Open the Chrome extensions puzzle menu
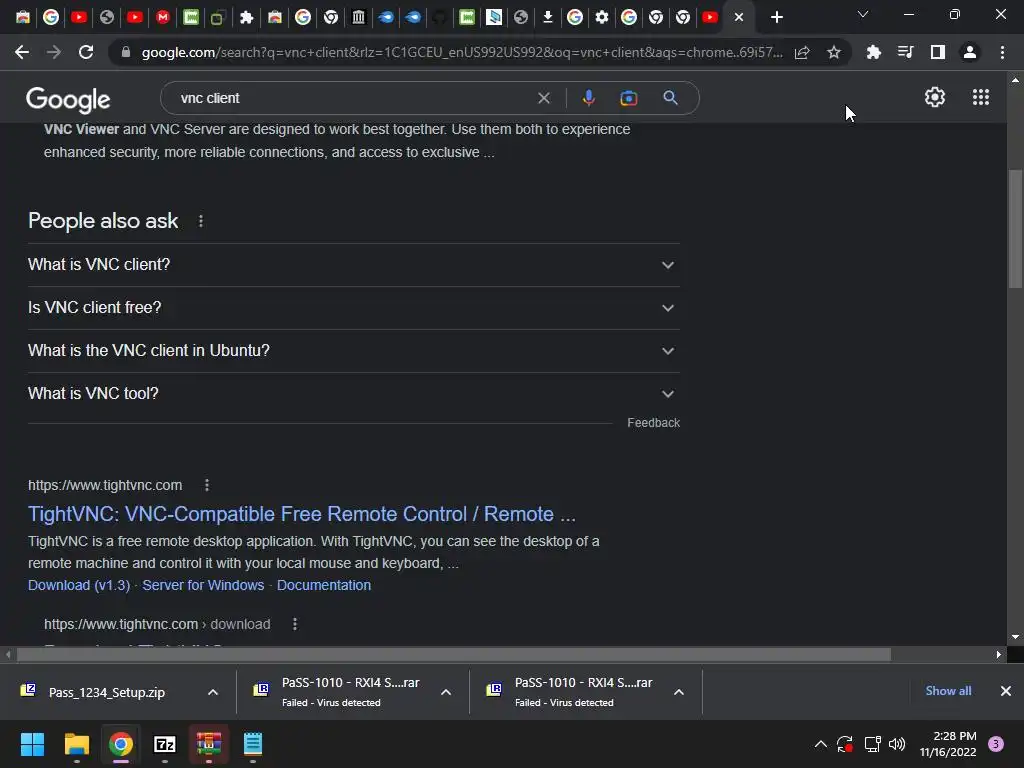Viewport: 1024px width, 768px height. coord(873,52)
